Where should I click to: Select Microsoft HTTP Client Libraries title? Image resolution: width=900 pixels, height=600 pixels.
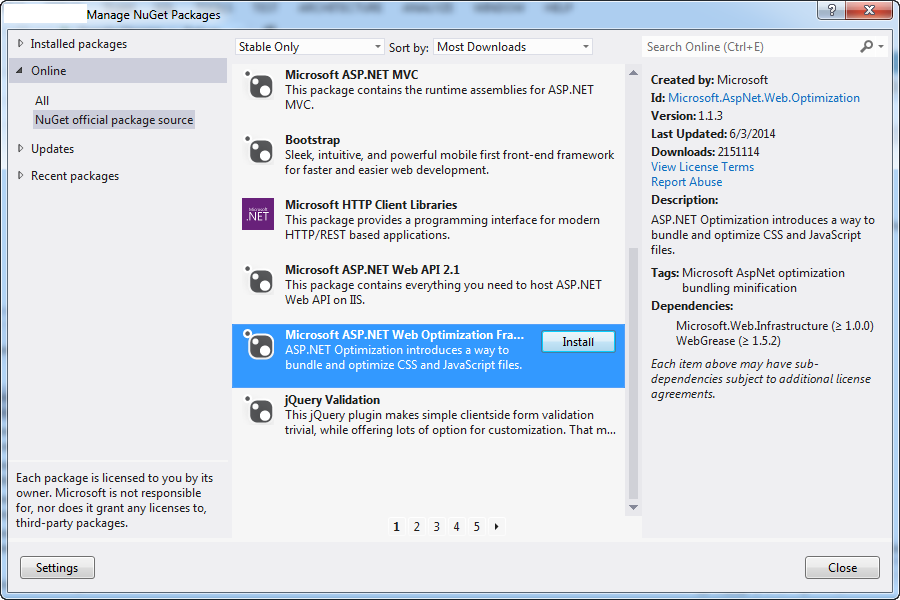click(371, 204)
